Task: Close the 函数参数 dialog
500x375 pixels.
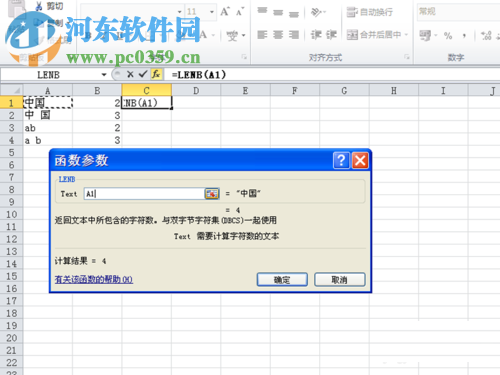Action: pos(360,160)
